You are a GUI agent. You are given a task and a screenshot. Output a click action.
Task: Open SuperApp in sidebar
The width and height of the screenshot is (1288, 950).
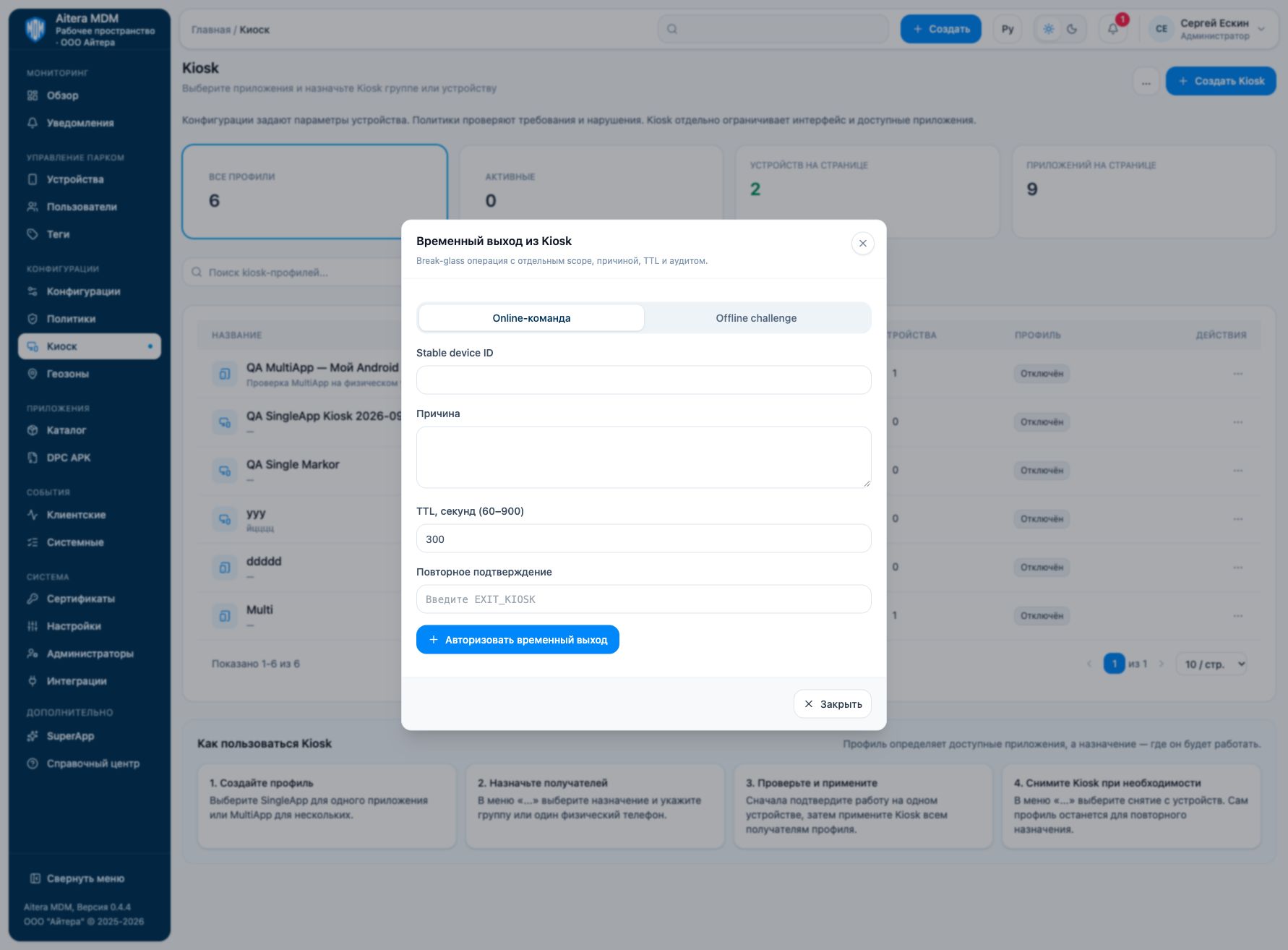pyautogui.click(x=89, y=736)
